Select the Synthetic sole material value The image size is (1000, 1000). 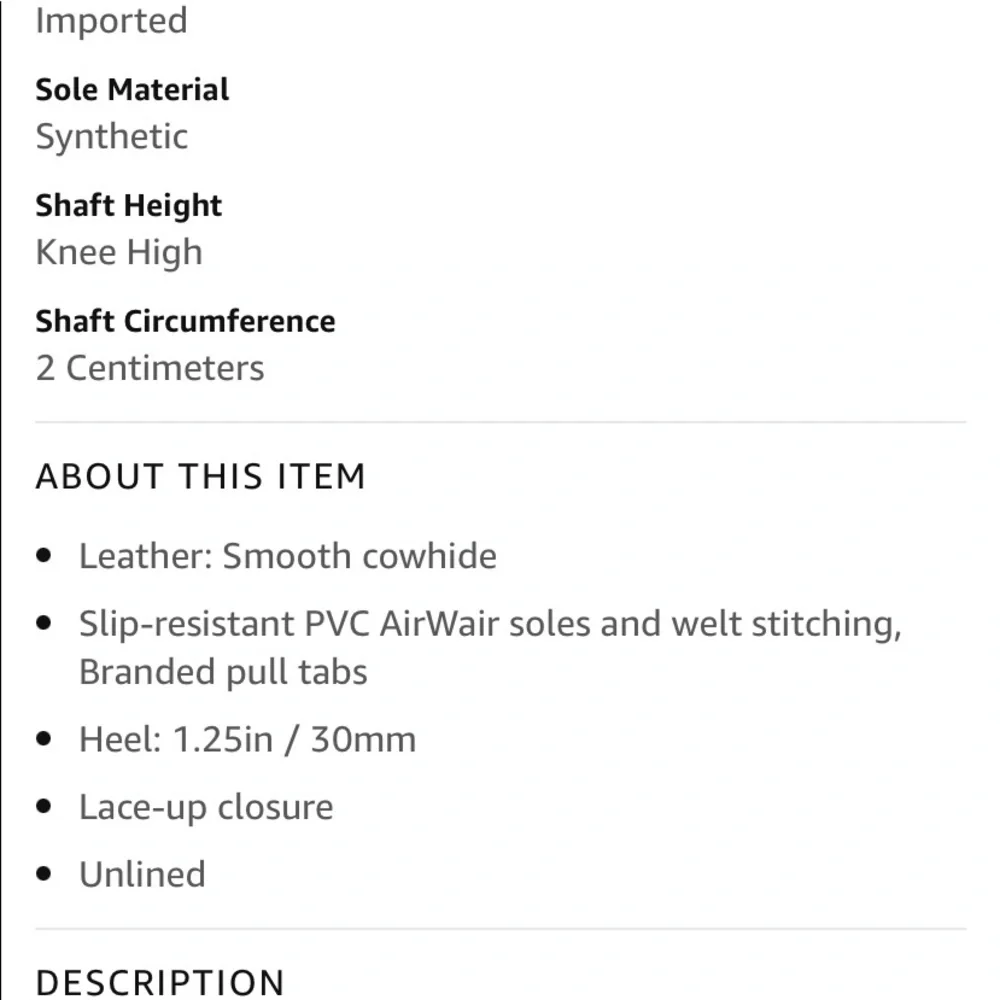pos(112,136)
